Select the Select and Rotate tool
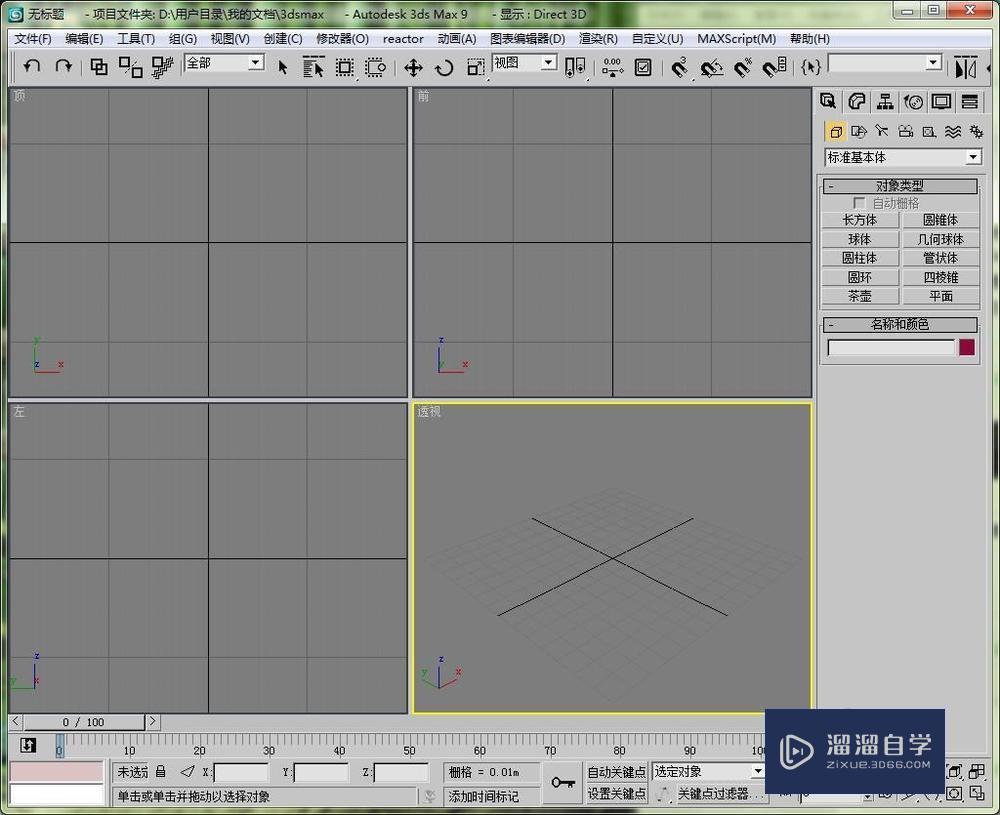The width and height of the screenshot is (1000, 815). 443,67
